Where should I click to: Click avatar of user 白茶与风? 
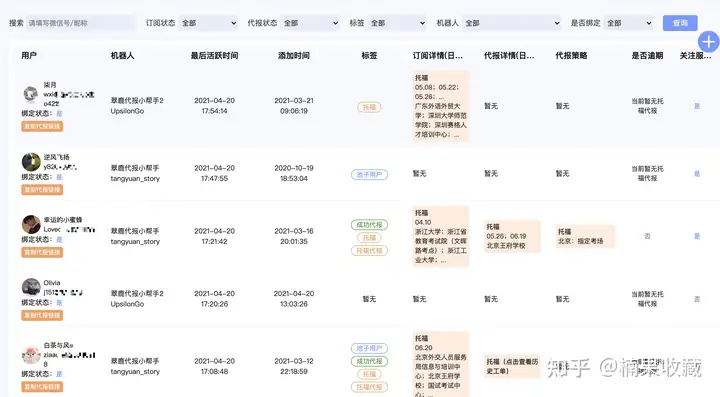click(31, 355)
